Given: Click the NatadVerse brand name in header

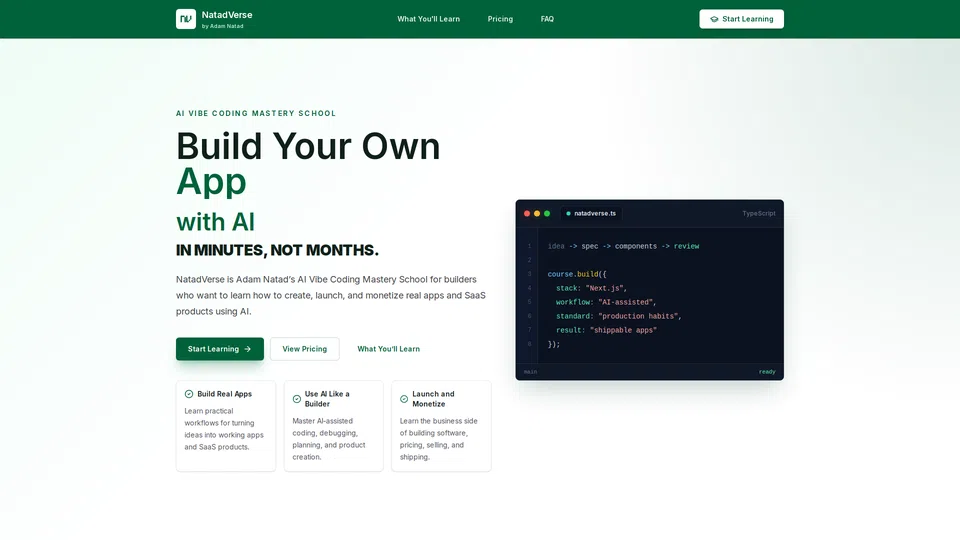Looking at the screenshot, I should pos(227,15).
